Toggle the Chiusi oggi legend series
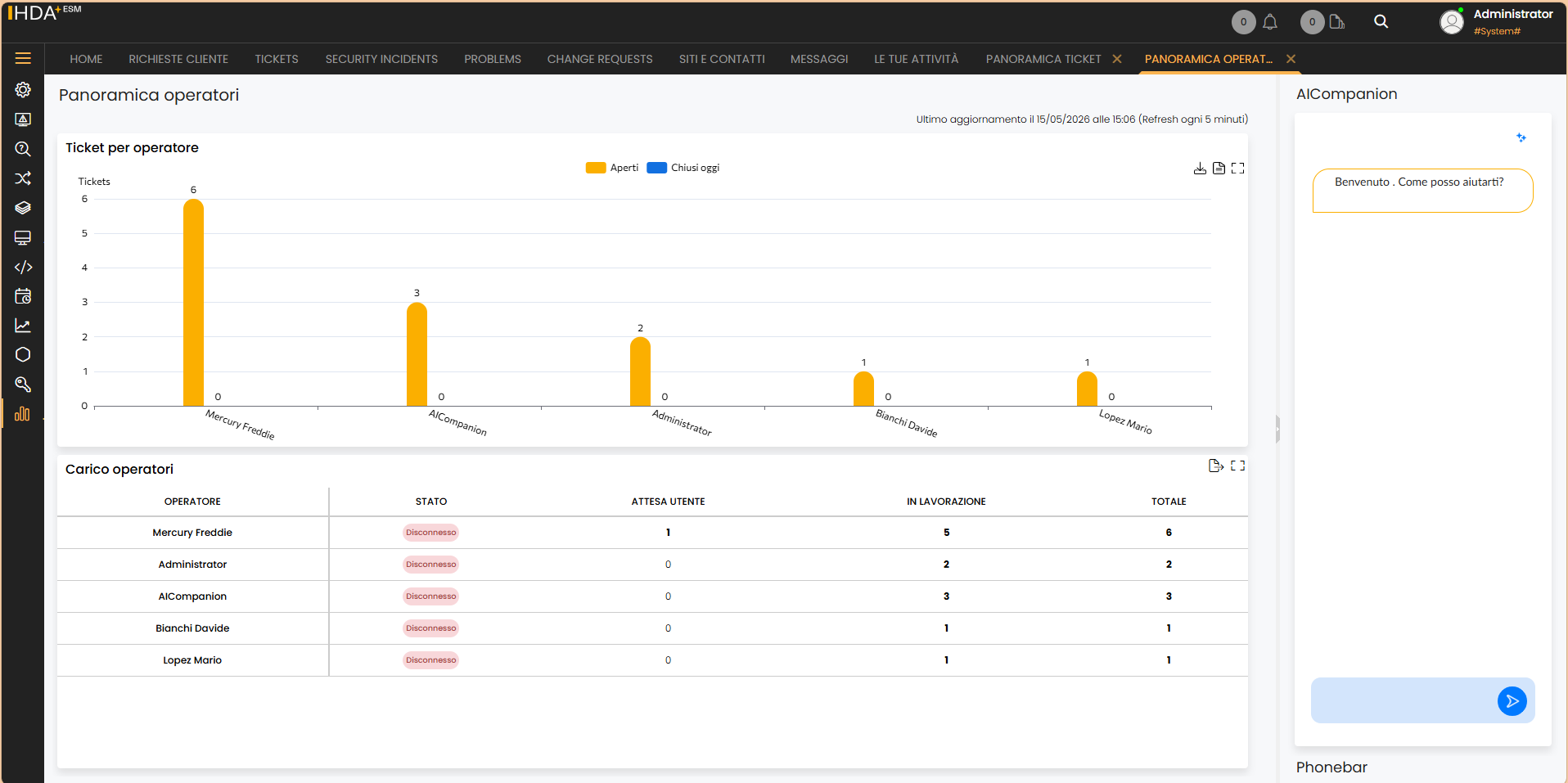The width and height of the screenshot is (1568, 783). tap(683, 168)
